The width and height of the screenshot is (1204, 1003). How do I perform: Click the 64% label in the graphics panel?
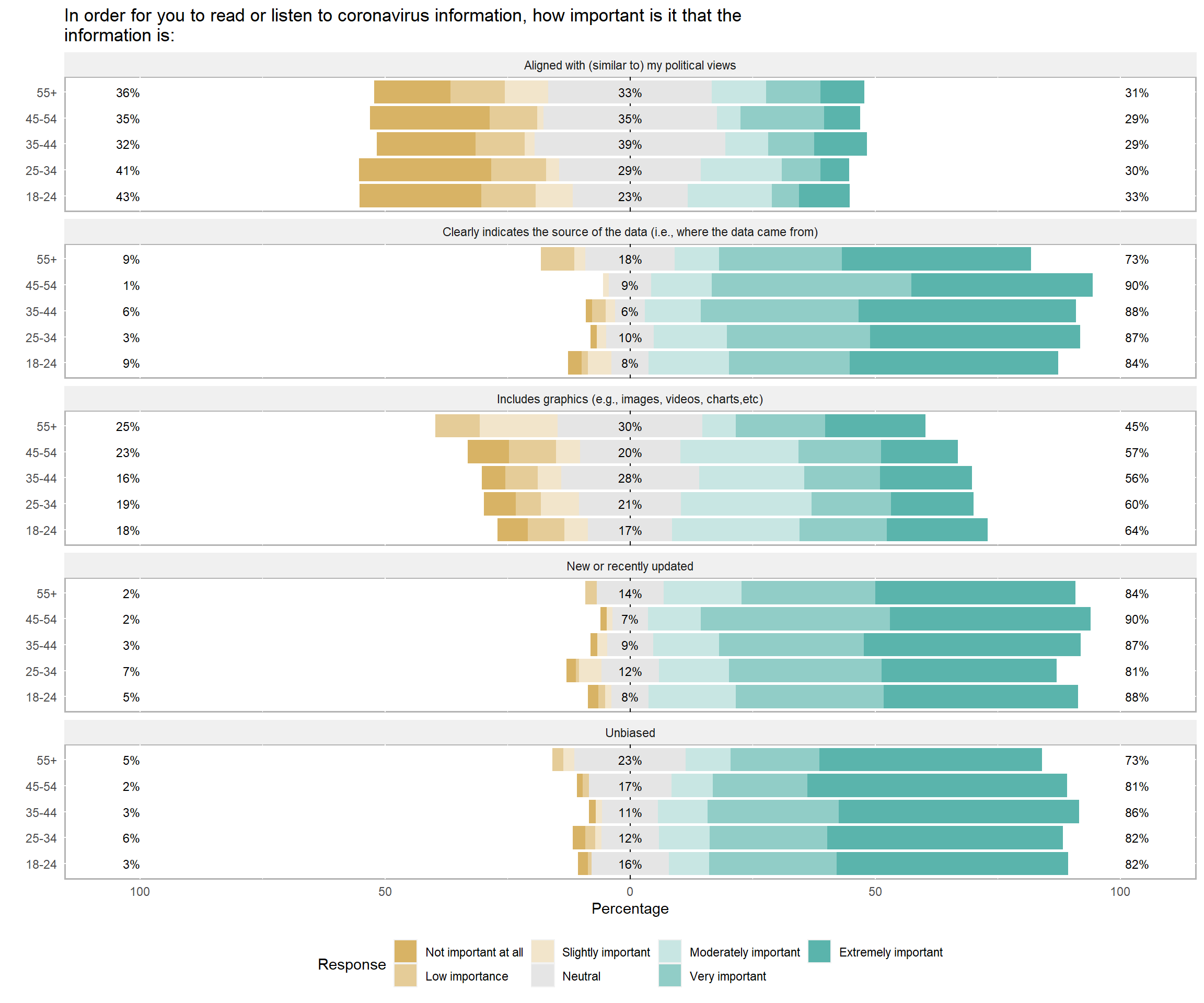coord(1136,530)
